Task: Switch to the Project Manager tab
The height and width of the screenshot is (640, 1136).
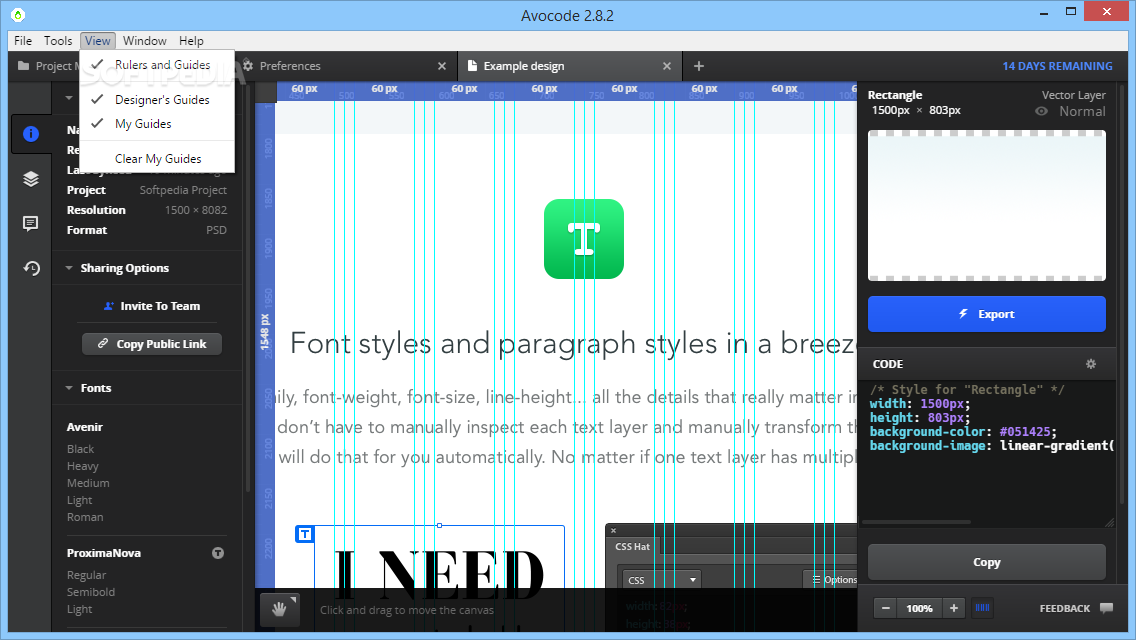Action: (x=48, y=66)
